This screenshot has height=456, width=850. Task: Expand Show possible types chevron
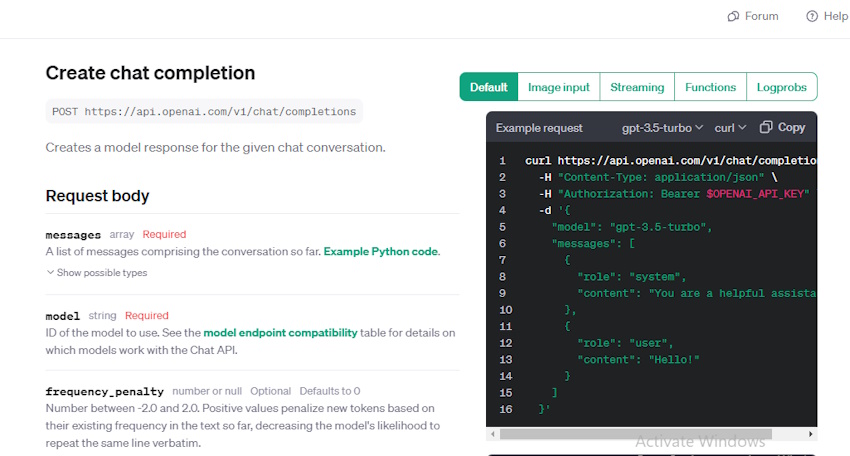point(50,272)
